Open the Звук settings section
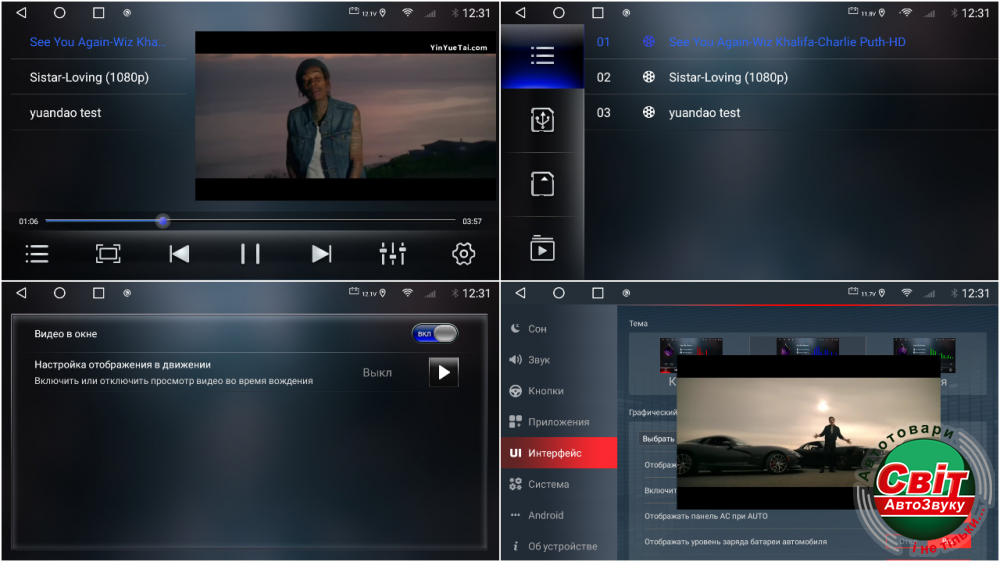The height and width of the screenshot is (562, 1000). click(539, 360)
